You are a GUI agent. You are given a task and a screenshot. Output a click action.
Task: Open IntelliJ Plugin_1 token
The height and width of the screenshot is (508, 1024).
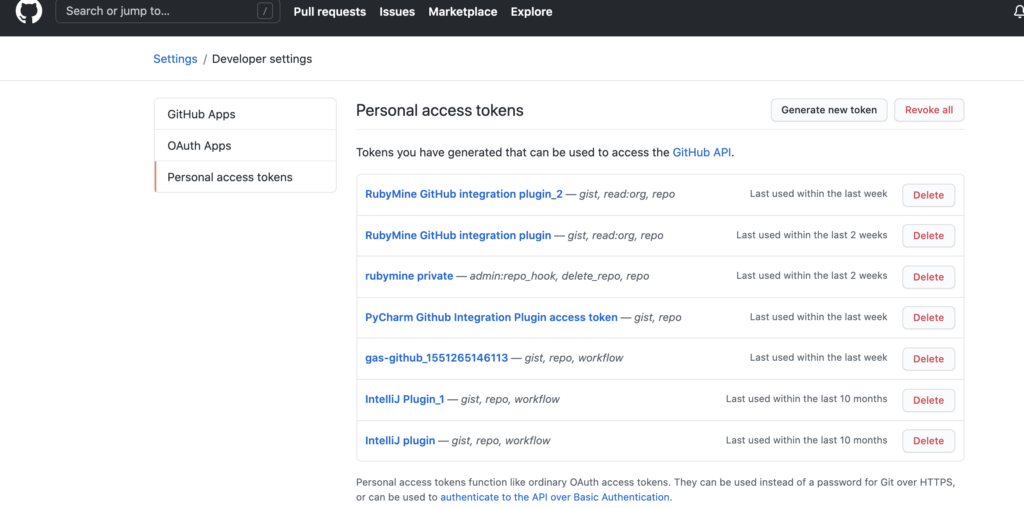click(x=404, y=399)
